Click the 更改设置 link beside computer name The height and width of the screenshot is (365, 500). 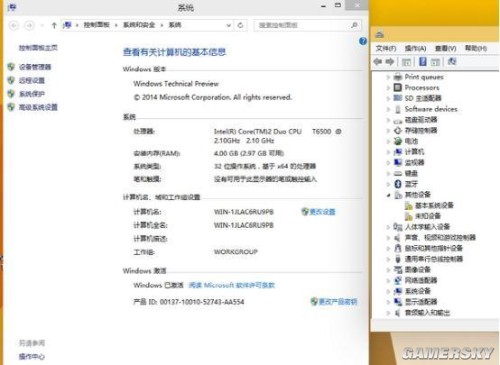point(322,212)
